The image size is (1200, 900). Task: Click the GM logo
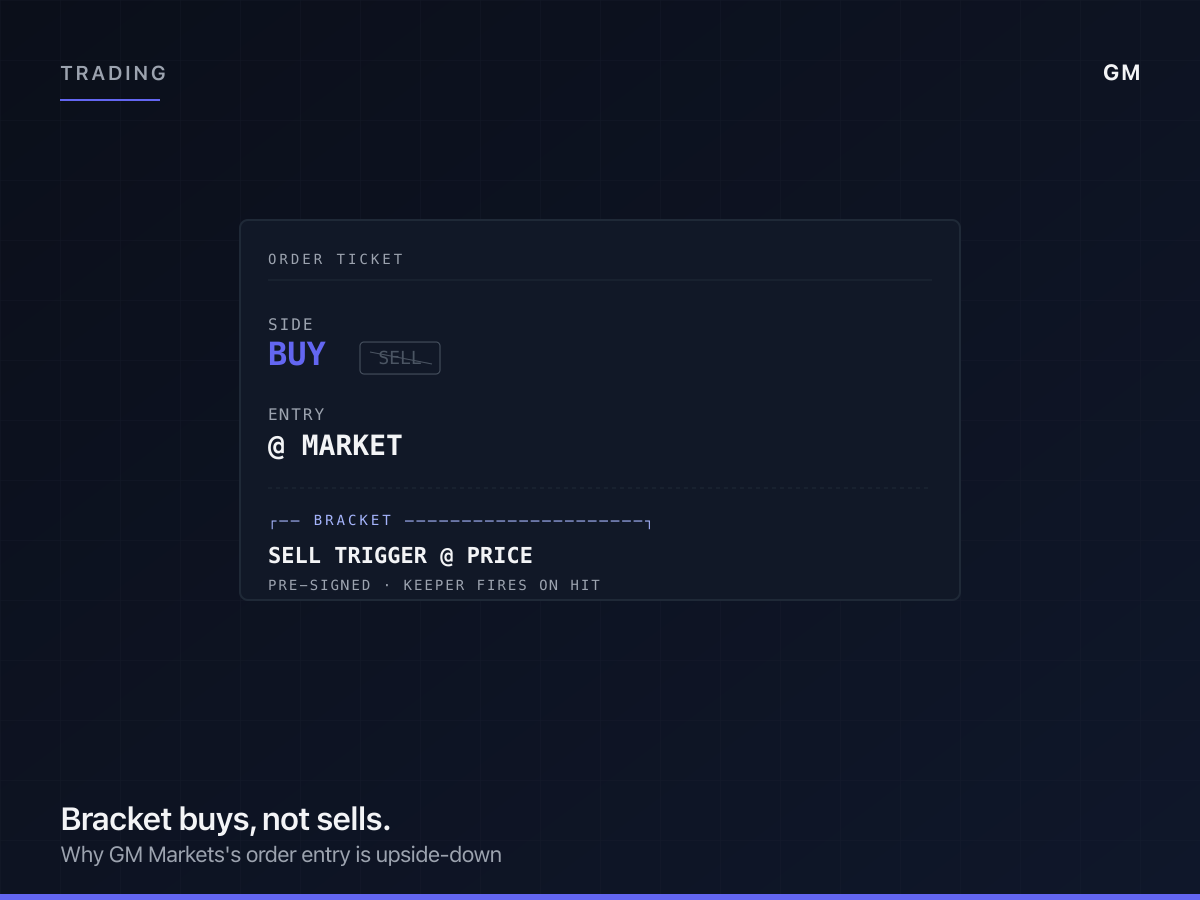coord(1121,73)
